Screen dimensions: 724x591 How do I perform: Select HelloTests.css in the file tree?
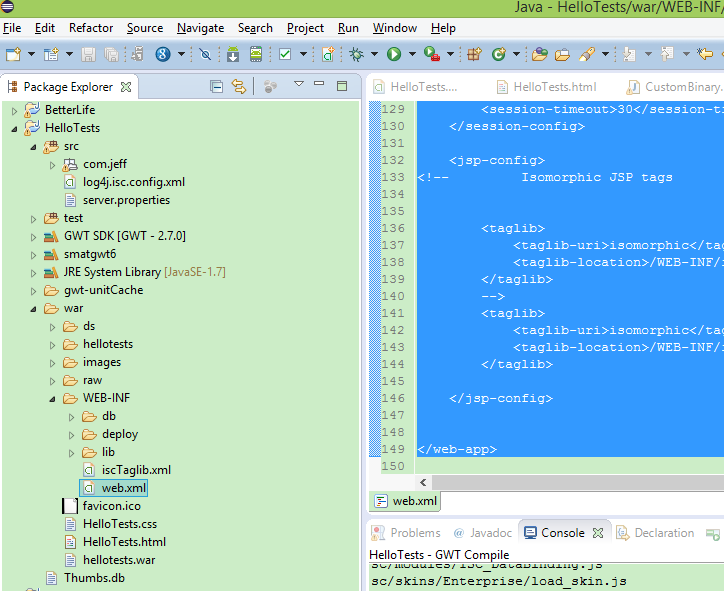pyautogui.click(x=119, y=524)
